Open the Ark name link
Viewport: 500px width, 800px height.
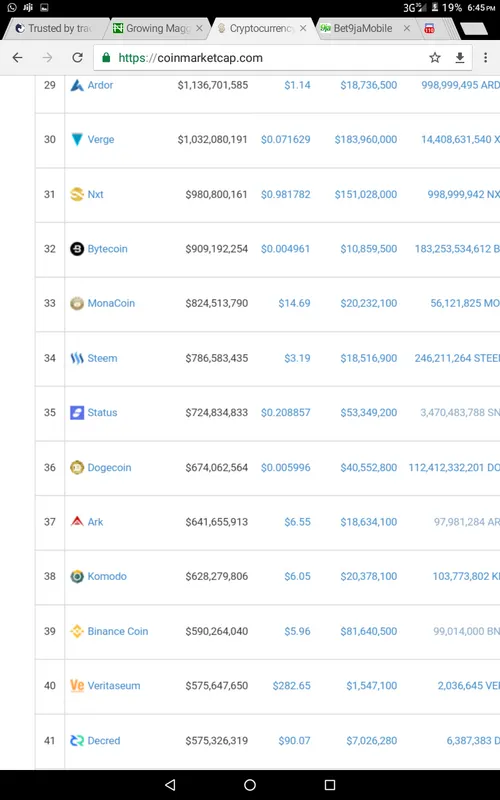tap(95, 522)
